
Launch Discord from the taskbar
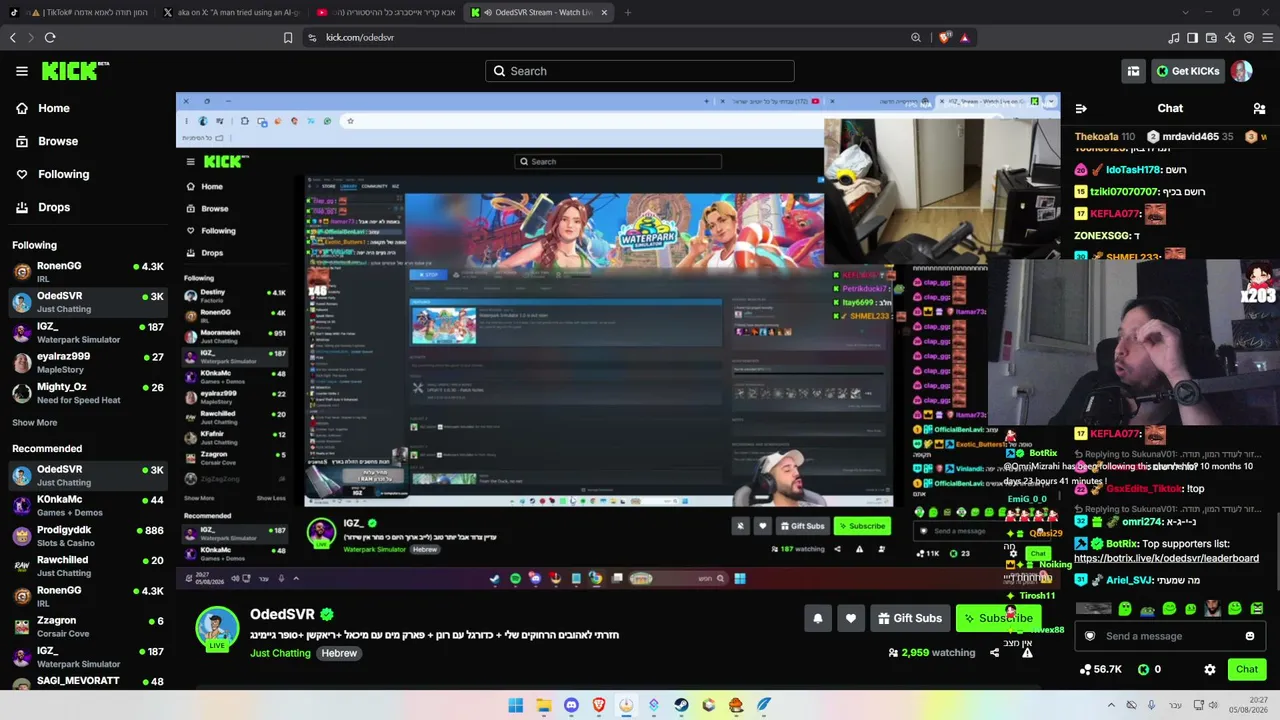point(571,705)
